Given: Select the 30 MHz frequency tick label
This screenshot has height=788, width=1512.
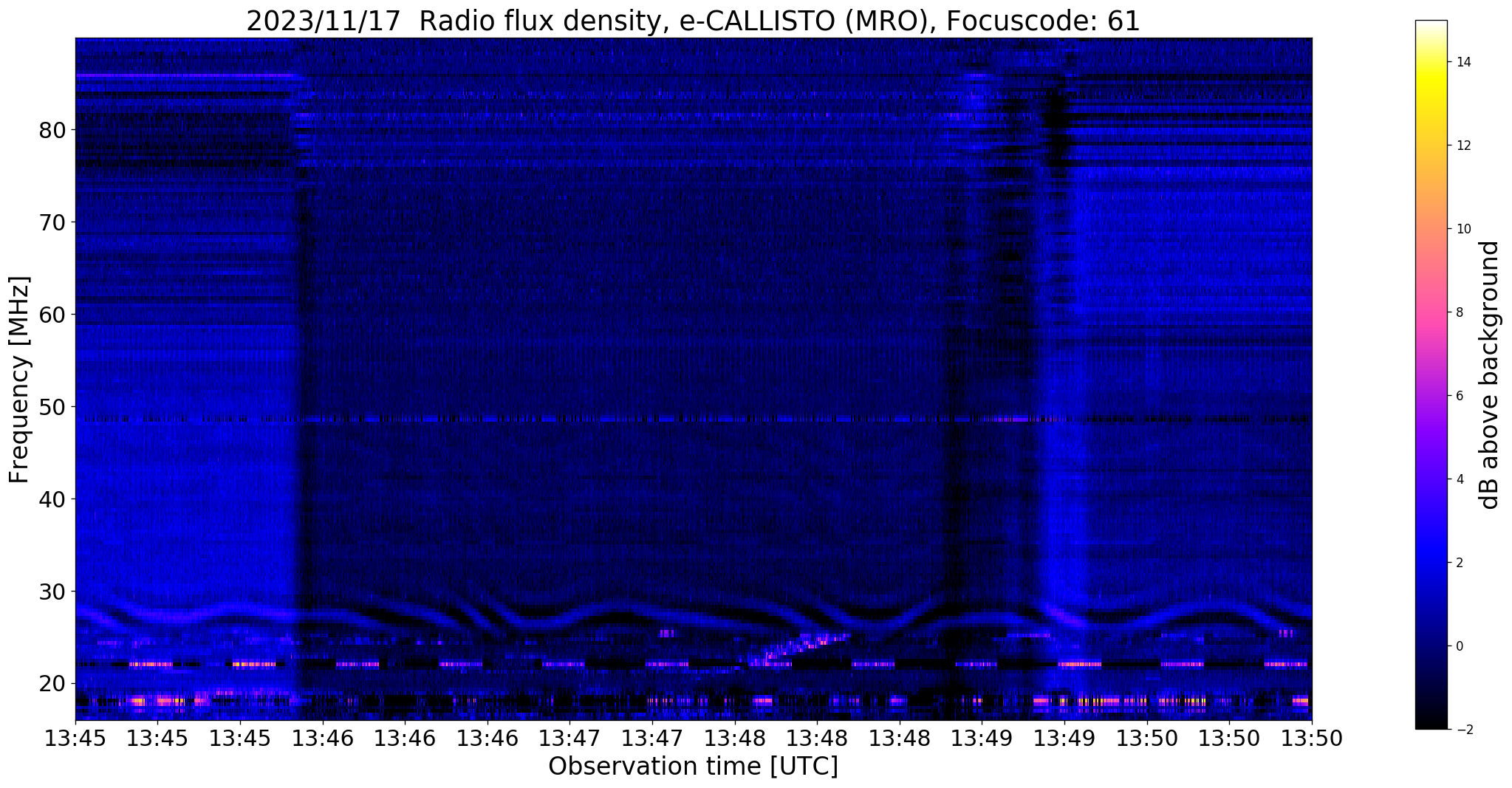Looking at the screenshot, I should point(52,592).
